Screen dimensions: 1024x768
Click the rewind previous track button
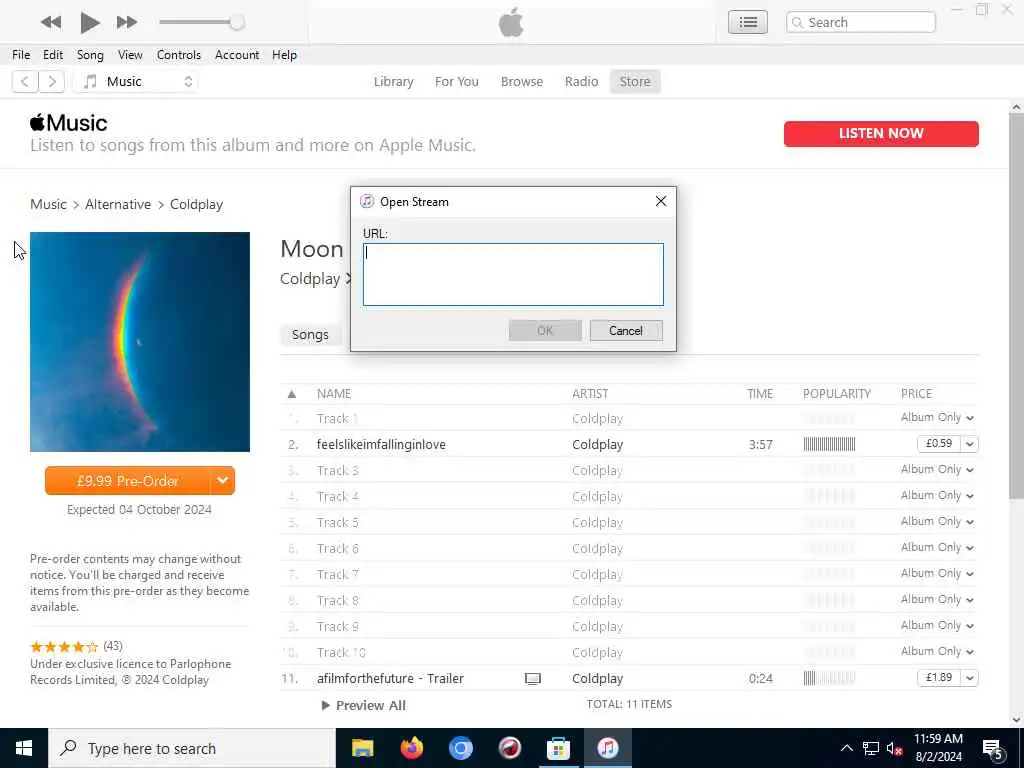[x=51, y=22]
